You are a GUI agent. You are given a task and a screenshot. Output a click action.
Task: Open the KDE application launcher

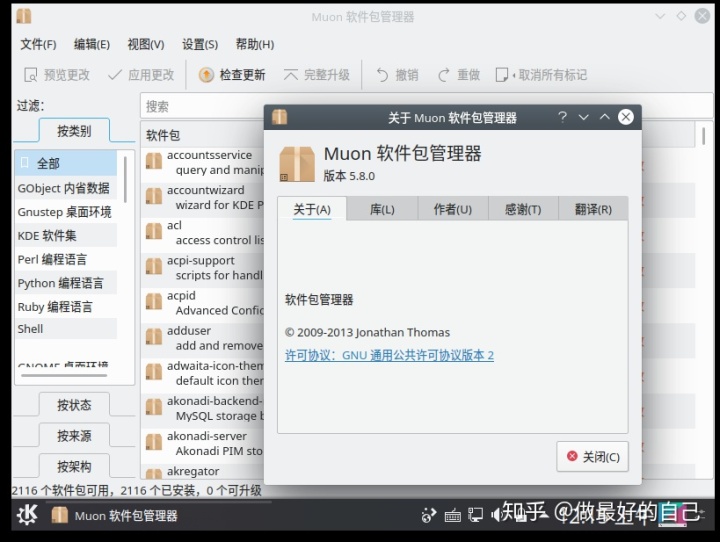(27, 515)
